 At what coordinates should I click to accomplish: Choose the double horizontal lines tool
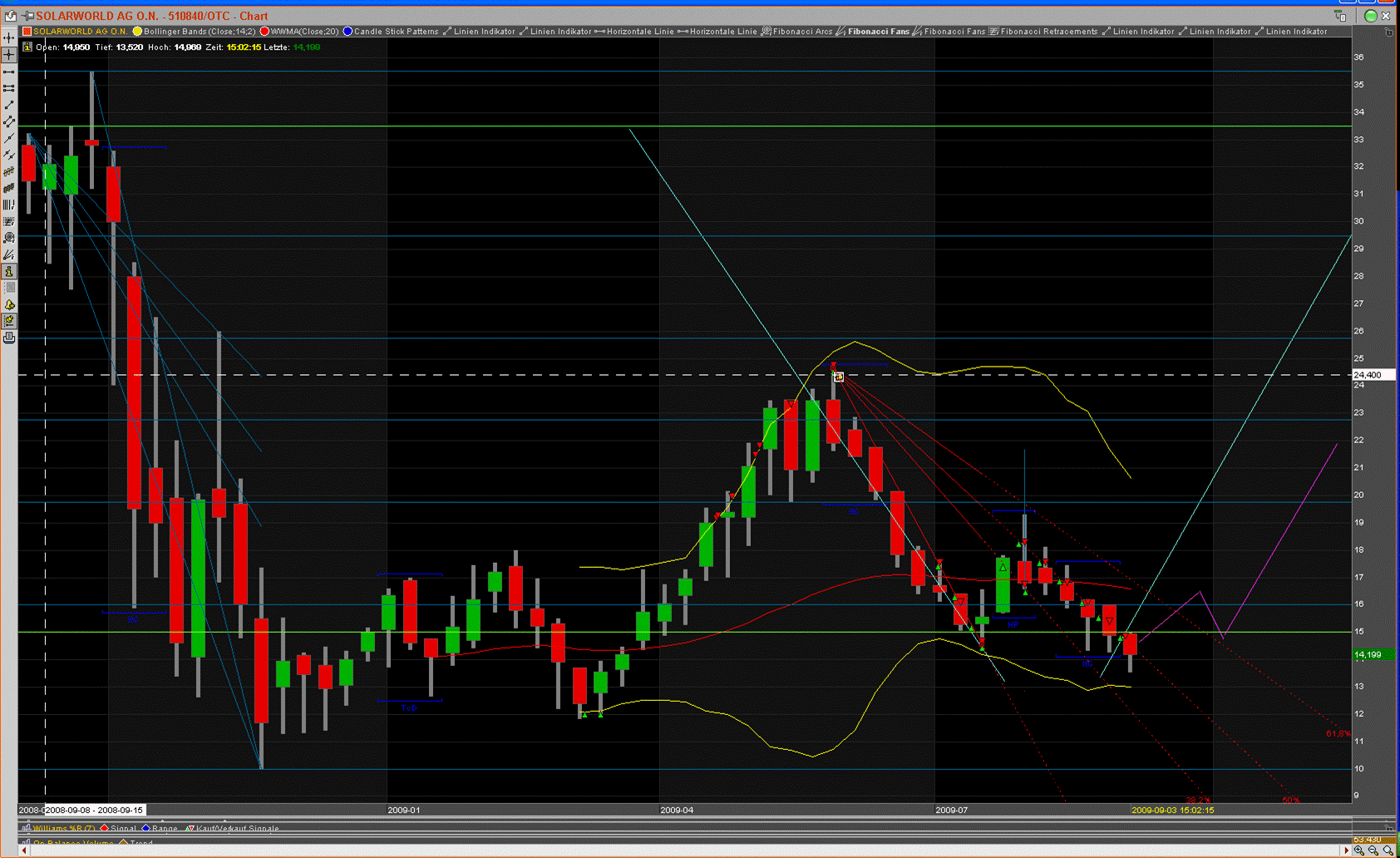pyautogui.click(x=9, y=88)
